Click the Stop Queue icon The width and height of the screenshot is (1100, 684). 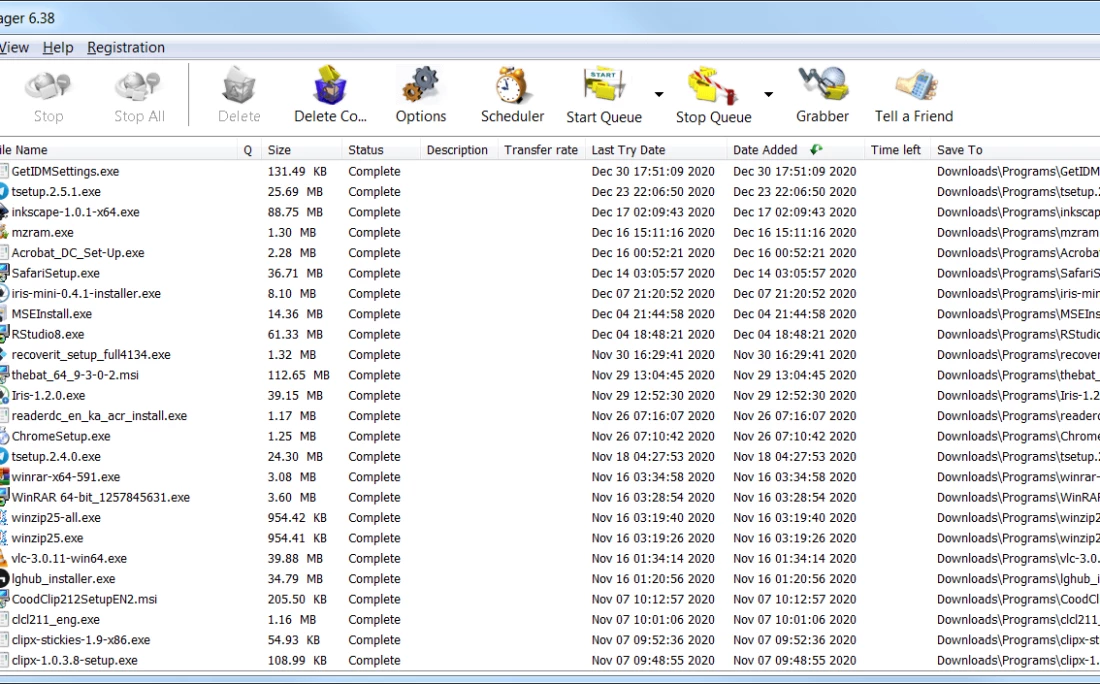(712, 87)
